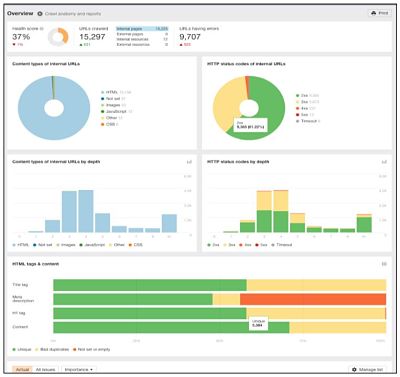The height and width of the screenshot is (377, 400).
Task: Toggle 2xx legend below status depth chart
Action: click(213, 245)
